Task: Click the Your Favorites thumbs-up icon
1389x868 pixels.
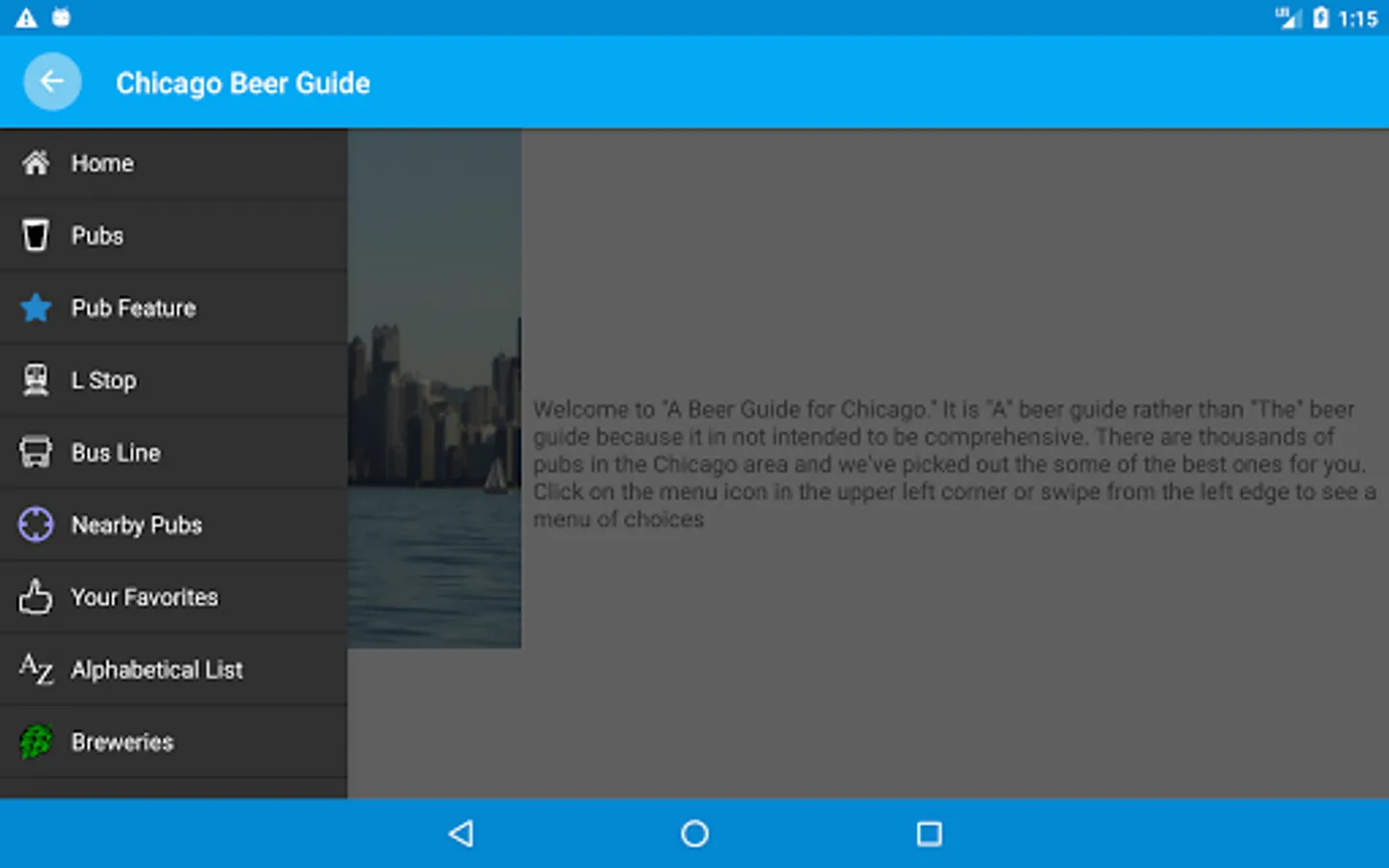Action: 36,597
